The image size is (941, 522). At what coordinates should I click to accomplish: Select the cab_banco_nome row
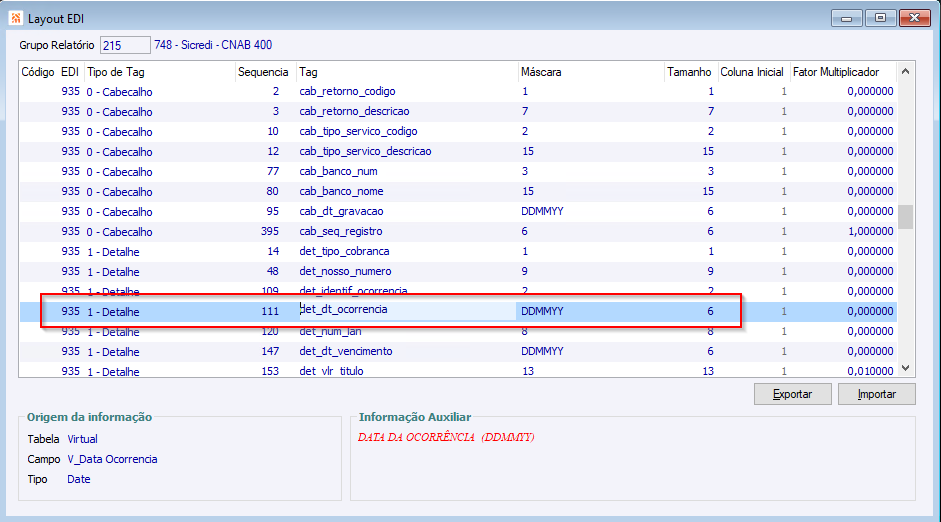point(458,191)
